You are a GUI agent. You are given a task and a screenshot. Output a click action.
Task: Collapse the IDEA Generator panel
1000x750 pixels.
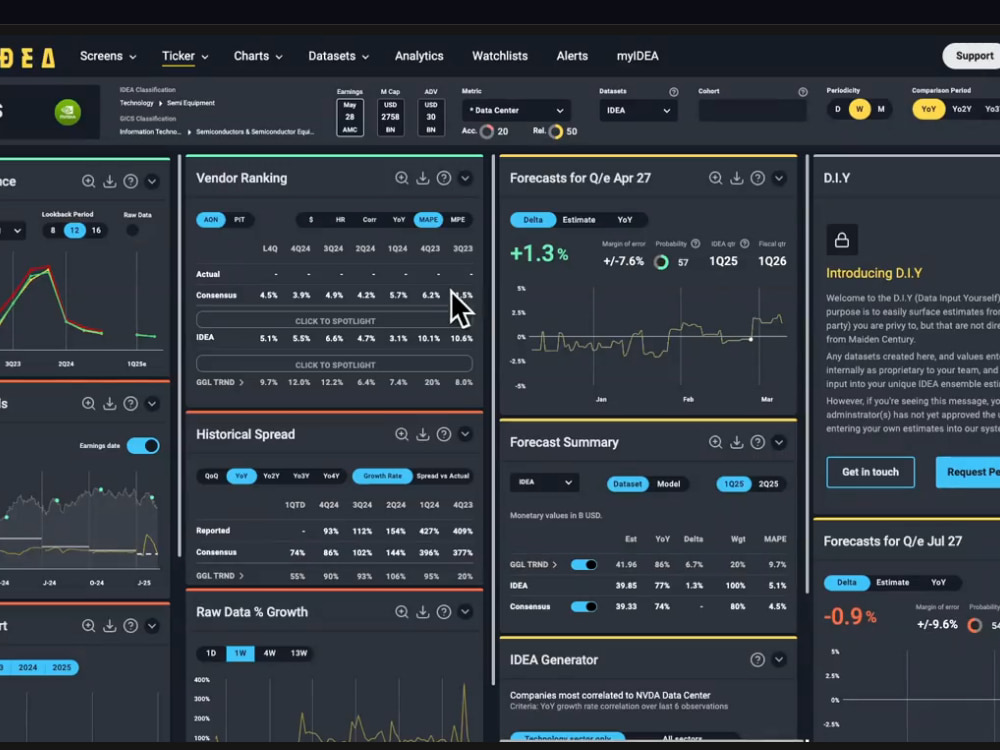click(779, 659)
